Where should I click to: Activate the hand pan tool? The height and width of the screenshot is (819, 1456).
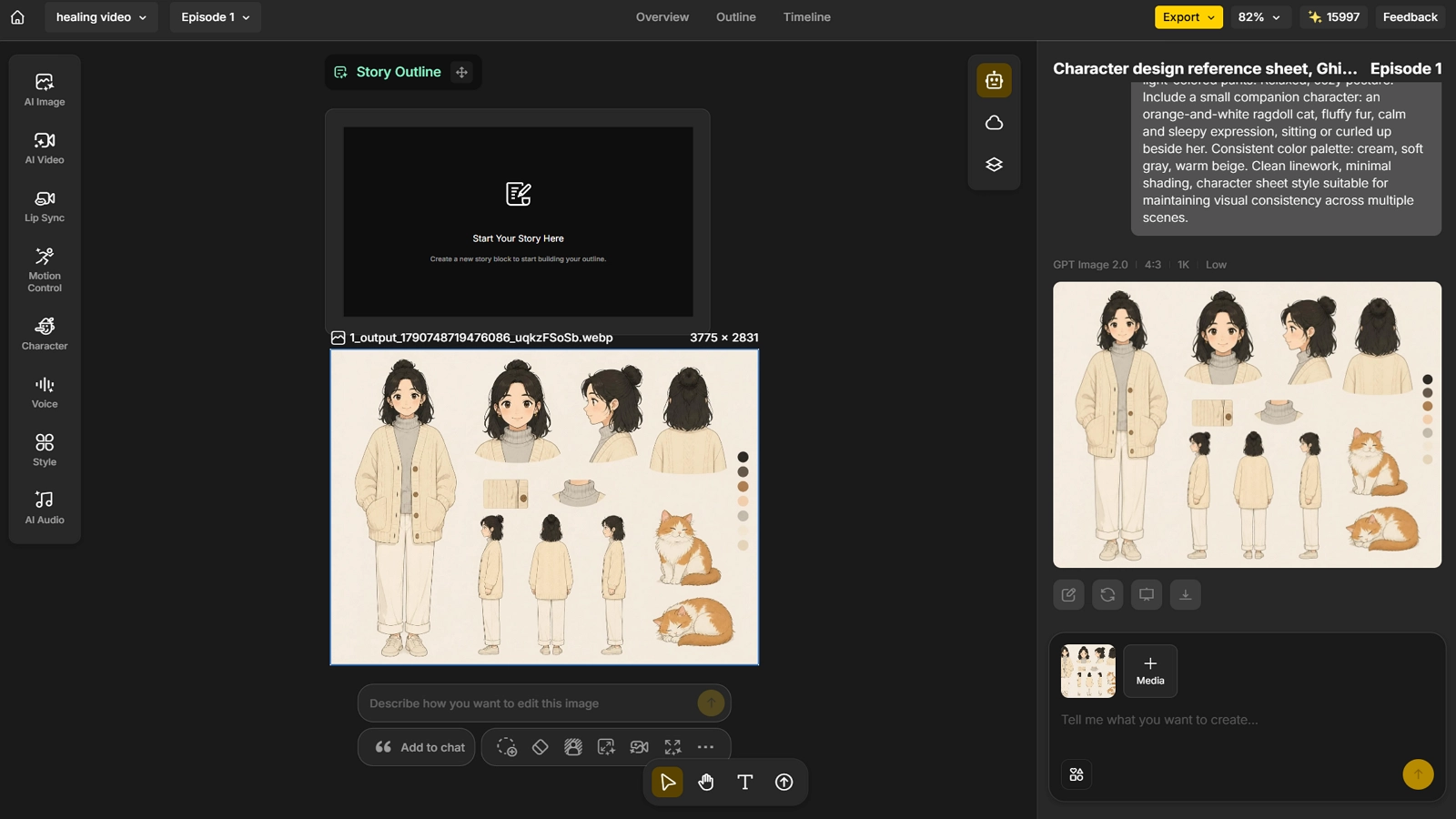706,782
